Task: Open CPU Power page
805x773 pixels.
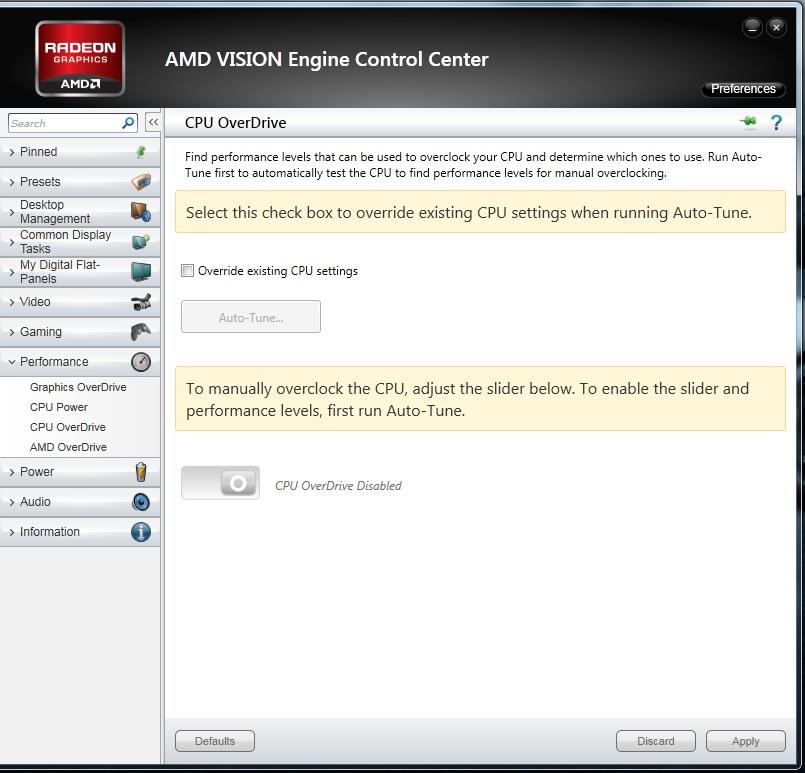Action: point(59,407)
